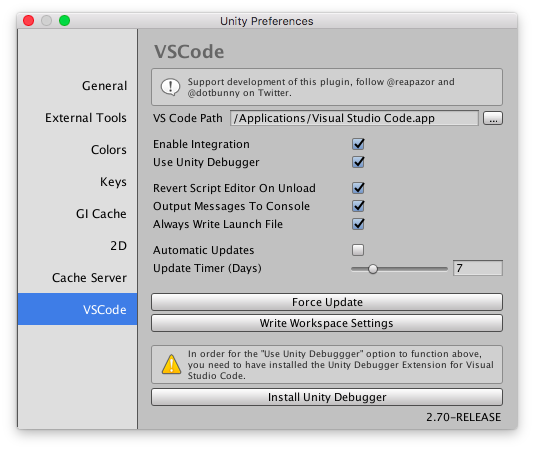
Task: Toggle the Use Unity Debugger checkbox
Action: click(x=358, y=162)
